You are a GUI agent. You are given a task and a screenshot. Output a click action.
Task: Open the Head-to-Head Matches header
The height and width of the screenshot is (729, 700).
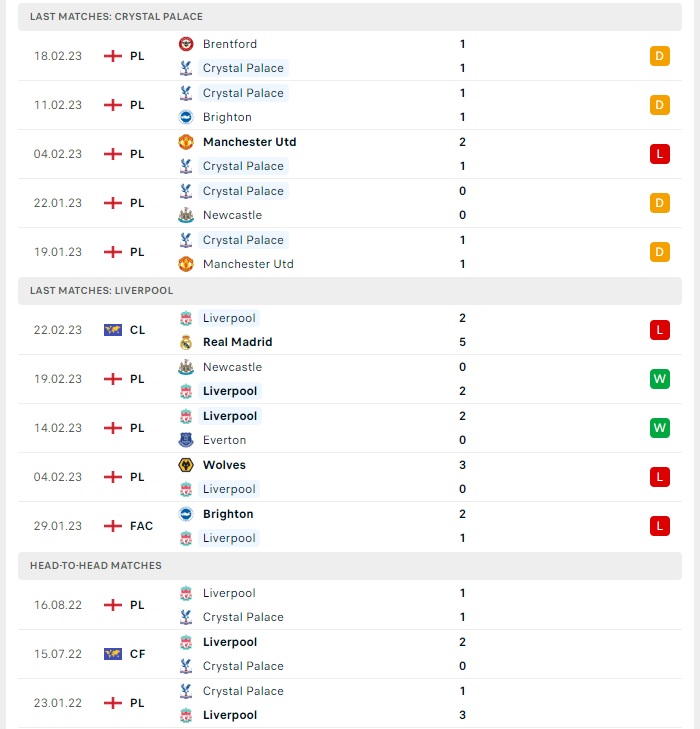coord(350,565)
